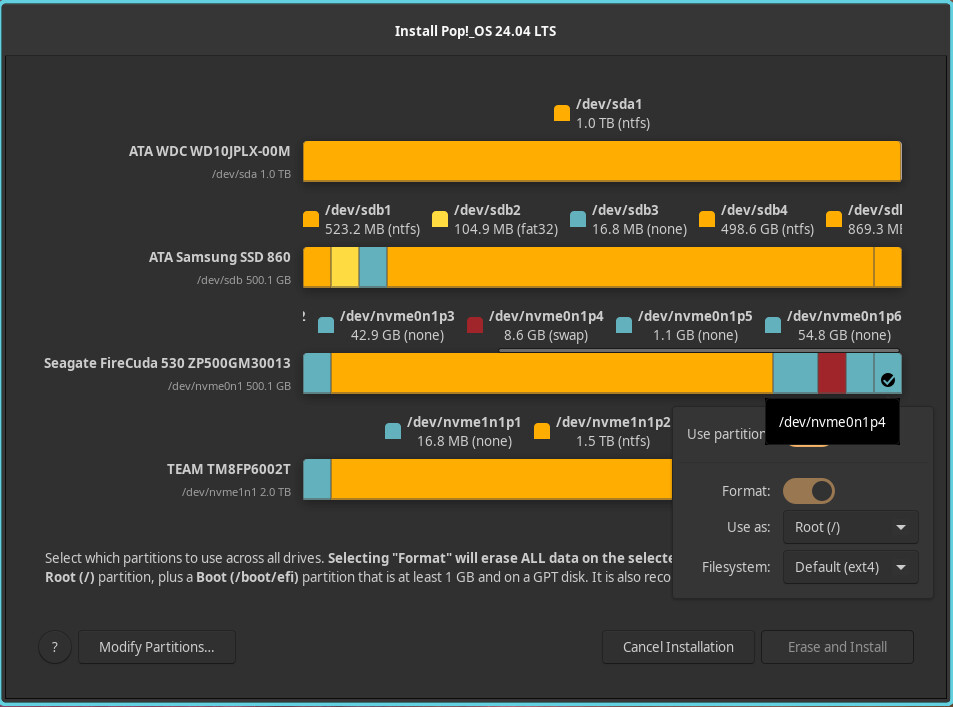Click the ATA WDC WD10JPLX-00M drive label
953x707 pixels.
pos(209,151)
